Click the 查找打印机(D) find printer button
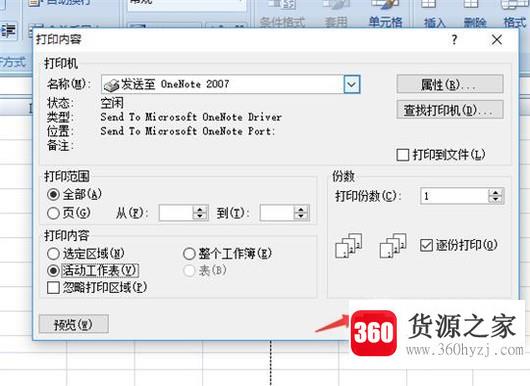This screenshot has width=530, height=386. (450, 110)
